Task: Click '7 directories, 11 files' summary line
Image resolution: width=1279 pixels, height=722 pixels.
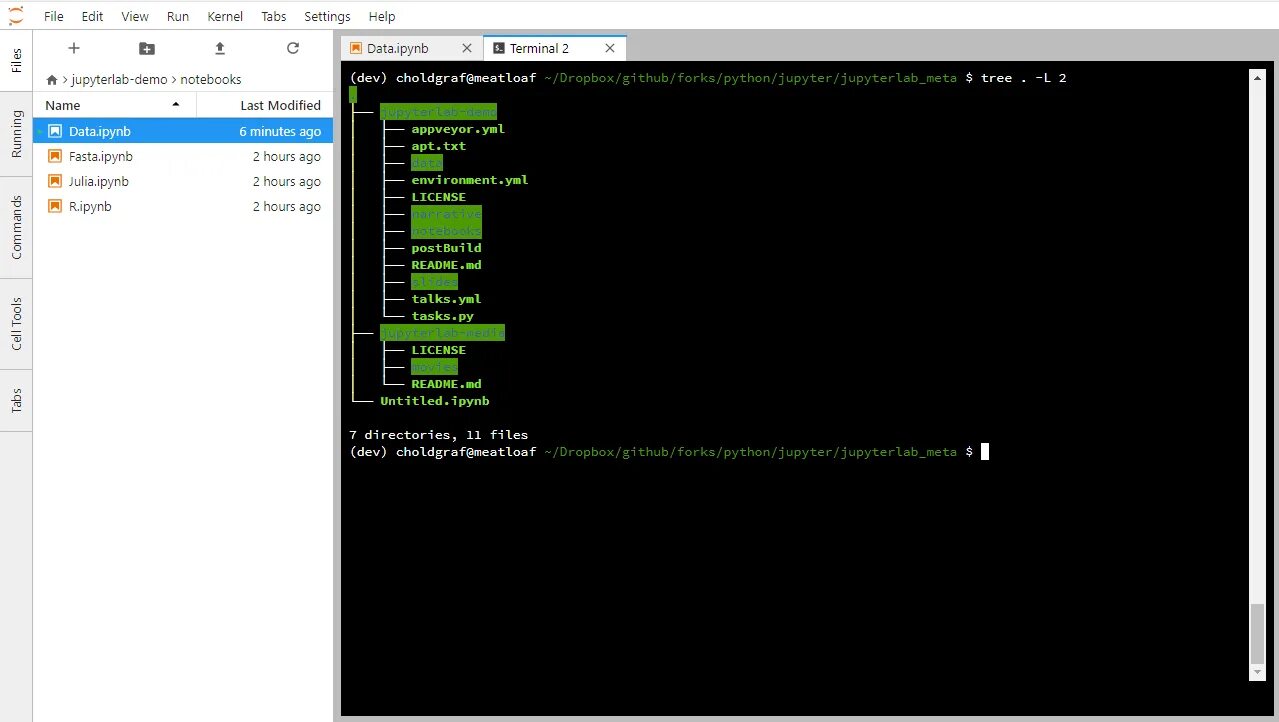Action: (x=438, y=435)
